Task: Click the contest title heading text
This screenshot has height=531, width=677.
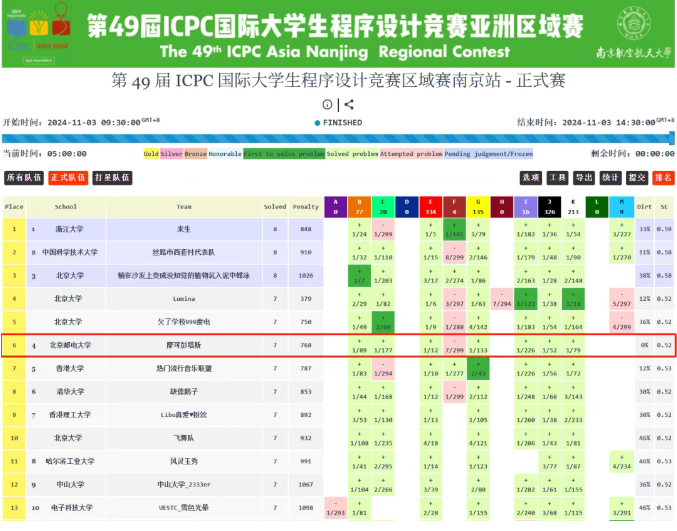Action: pyautogui.click(x=338, y=80)
